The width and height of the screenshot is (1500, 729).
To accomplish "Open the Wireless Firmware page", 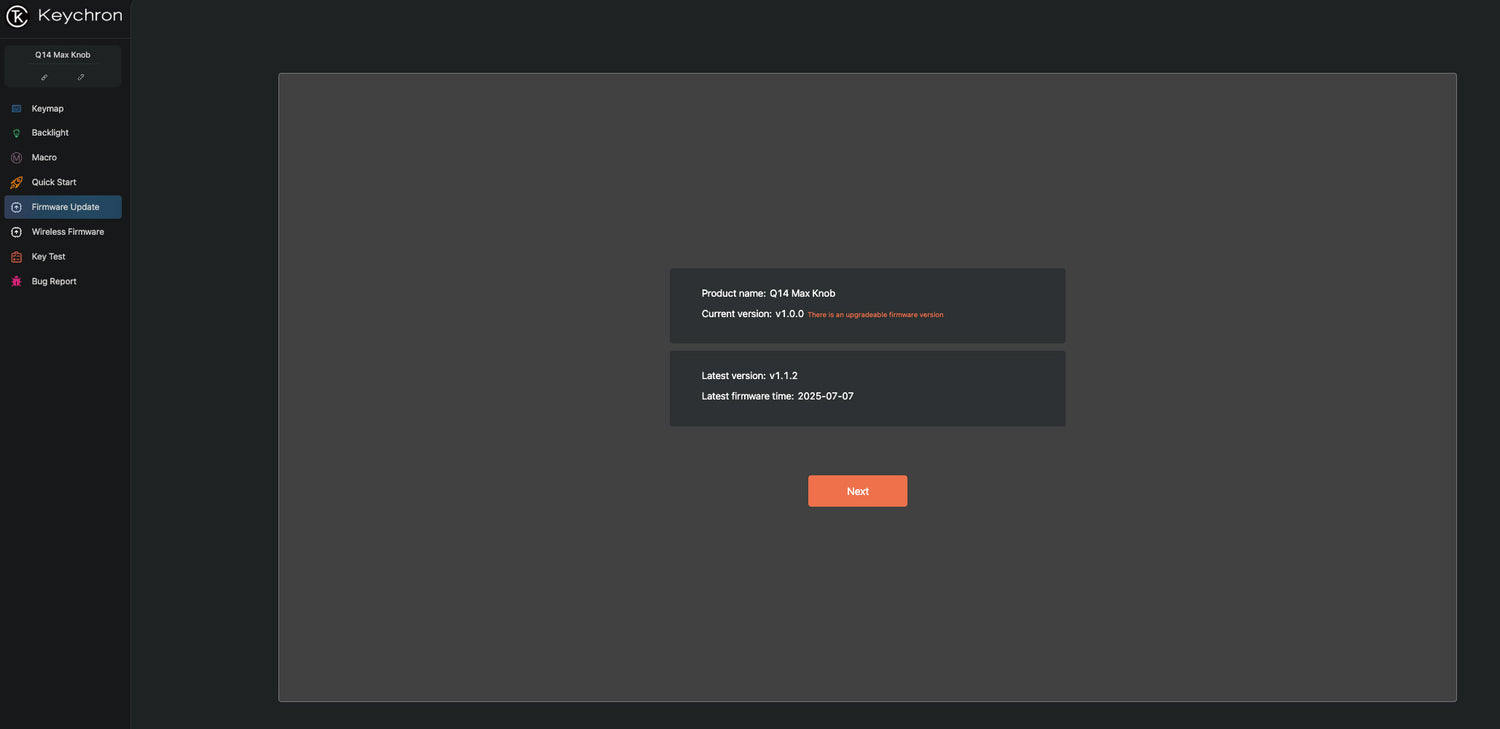I will 67,232.
